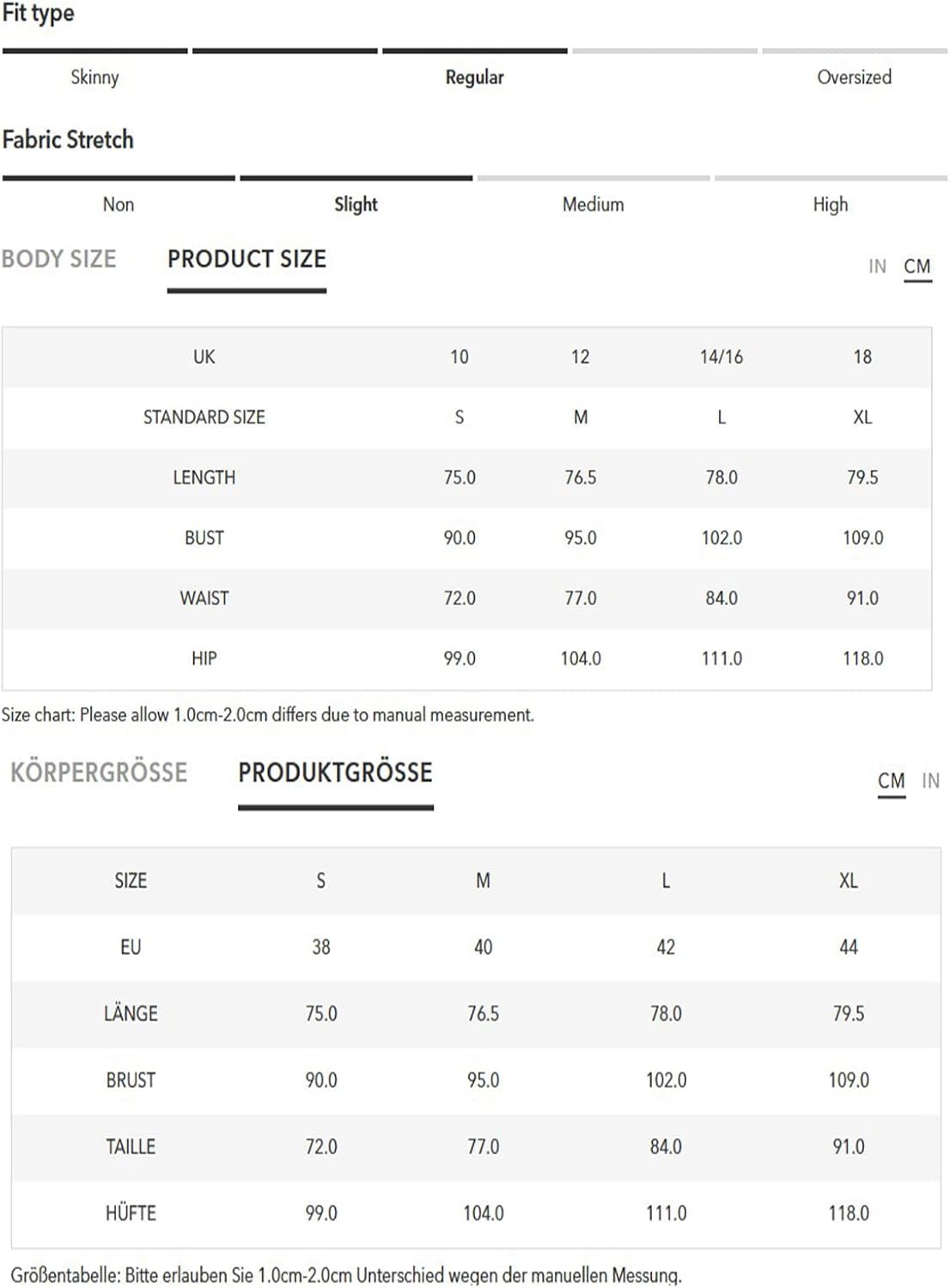Click the EU 44 size cell
This screenshot has width=950, height=1288.
pyautogui.click(x=849, y=947)
